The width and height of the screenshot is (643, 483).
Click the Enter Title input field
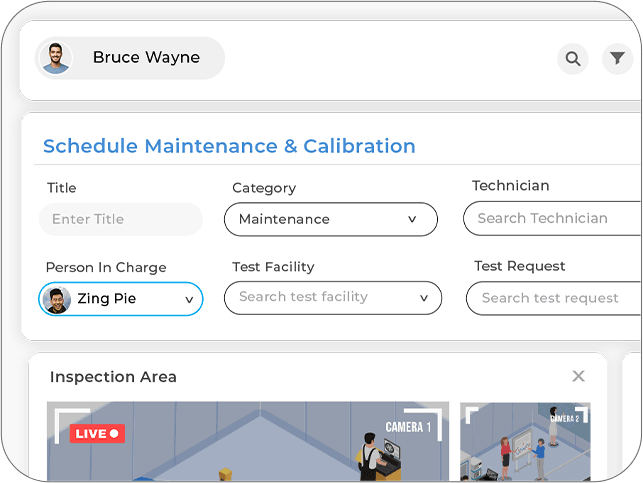[x=120, y=219]
